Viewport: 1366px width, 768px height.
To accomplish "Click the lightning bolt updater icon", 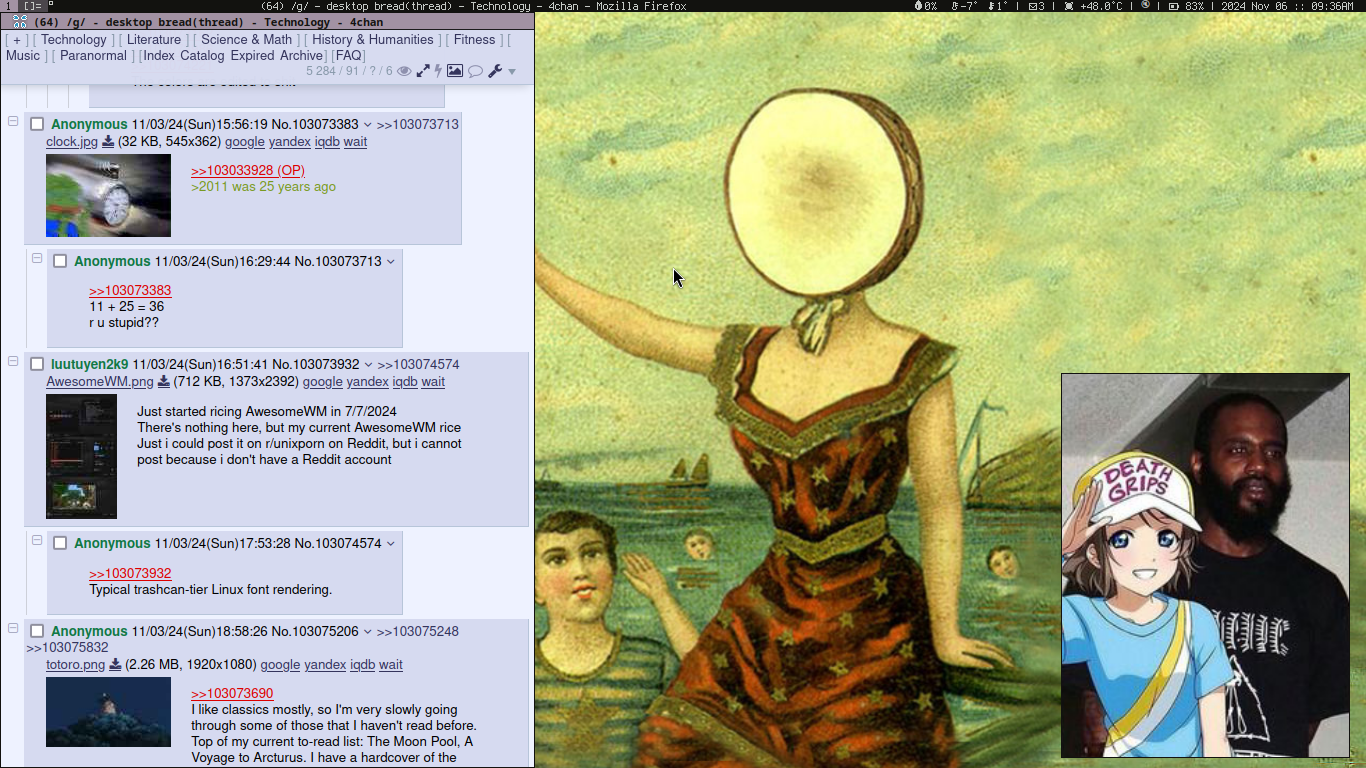I will [438, 71].
